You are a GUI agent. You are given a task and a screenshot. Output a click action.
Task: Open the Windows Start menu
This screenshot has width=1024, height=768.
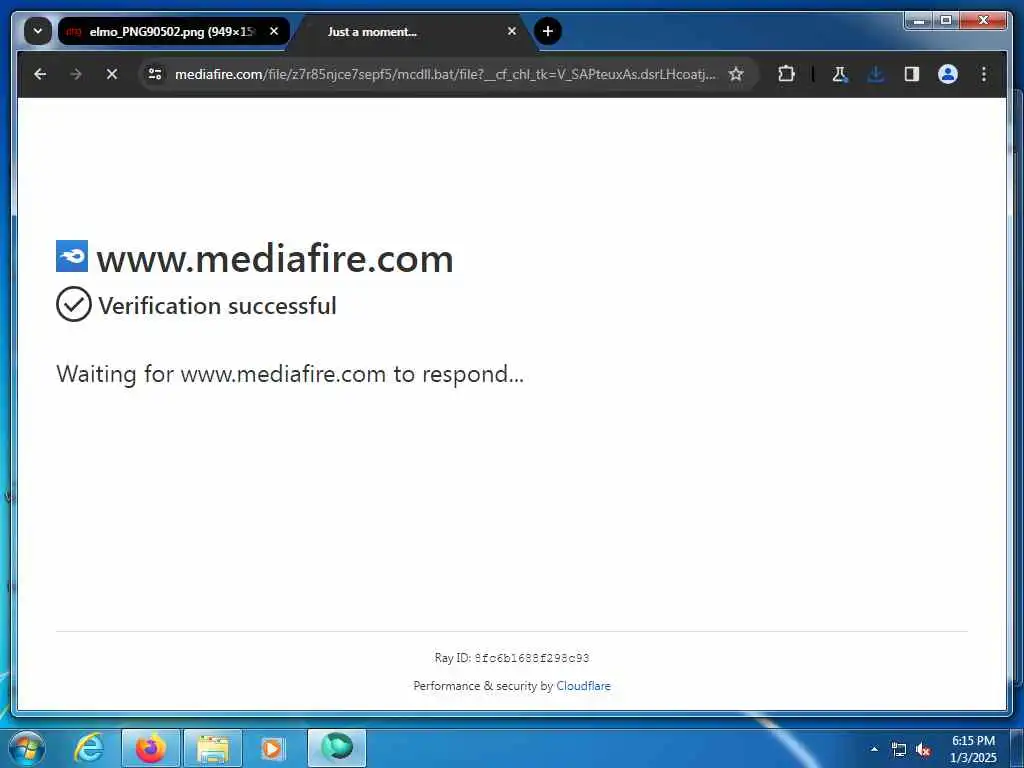27,748
